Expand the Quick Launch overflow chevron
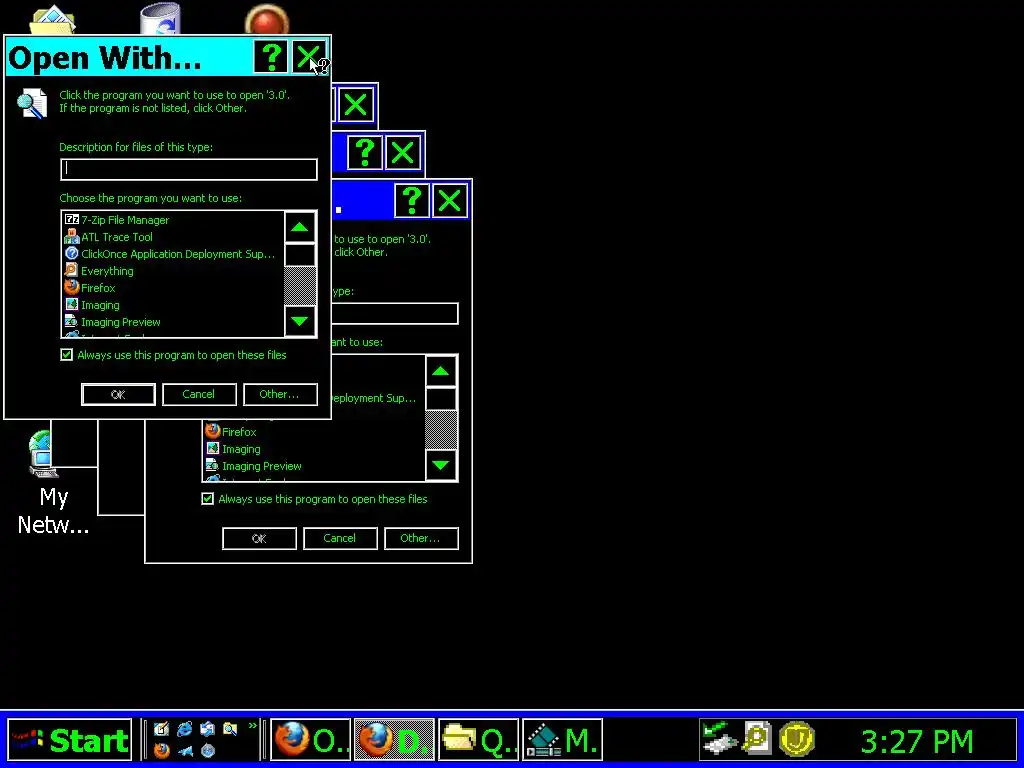 pos(253,726)
